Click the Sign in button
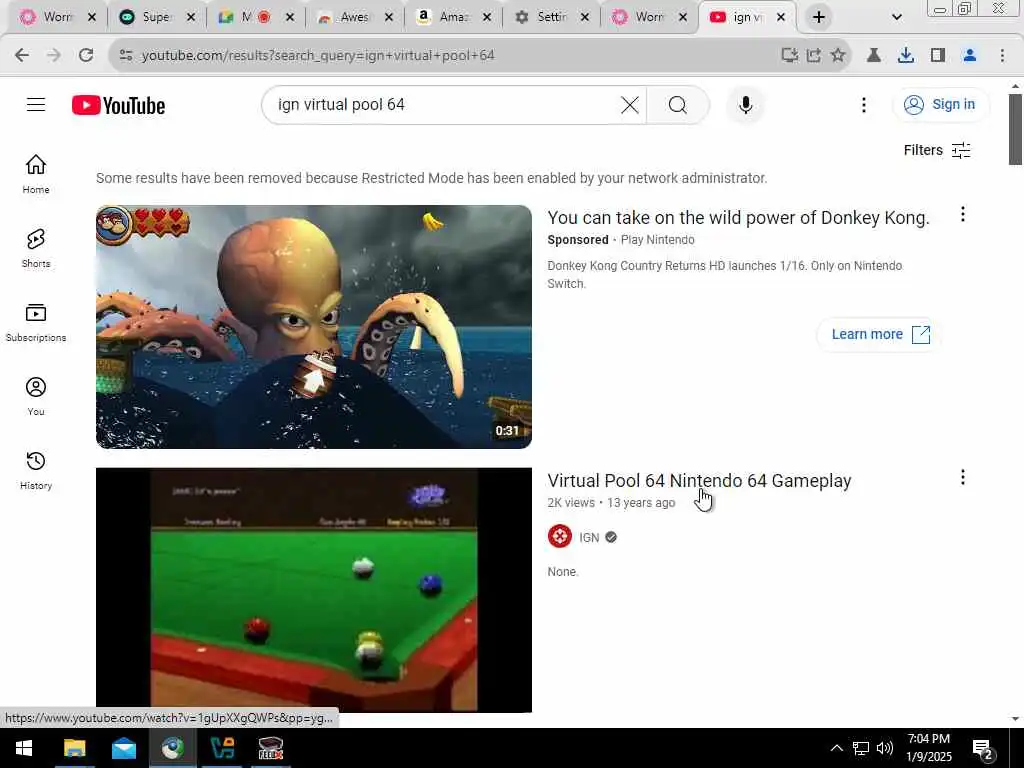This screenshot has width=1024, height=768. (940, 104)
